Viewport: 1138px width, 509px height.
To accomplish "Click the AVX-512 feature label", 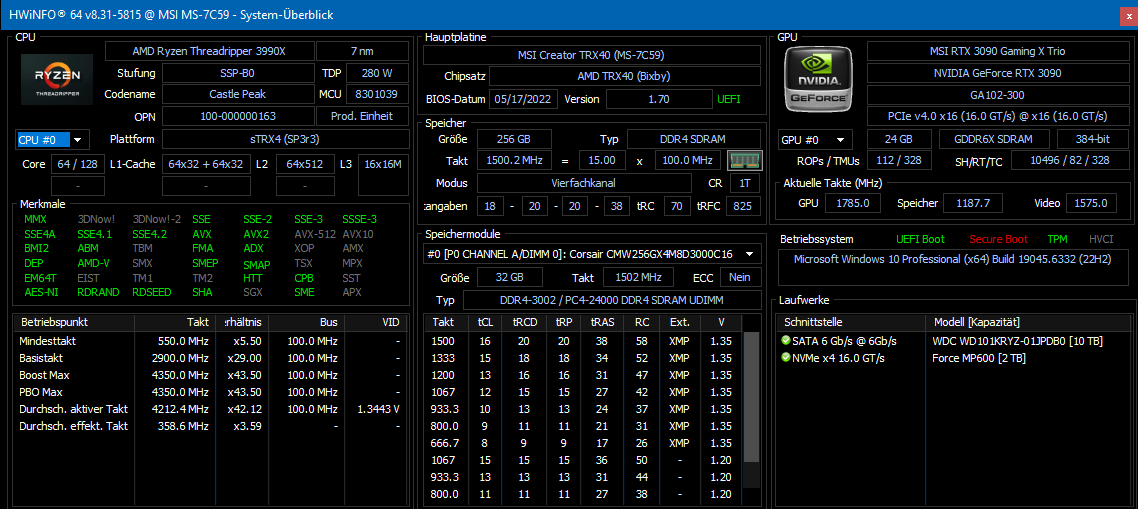I will coord(315,235).
